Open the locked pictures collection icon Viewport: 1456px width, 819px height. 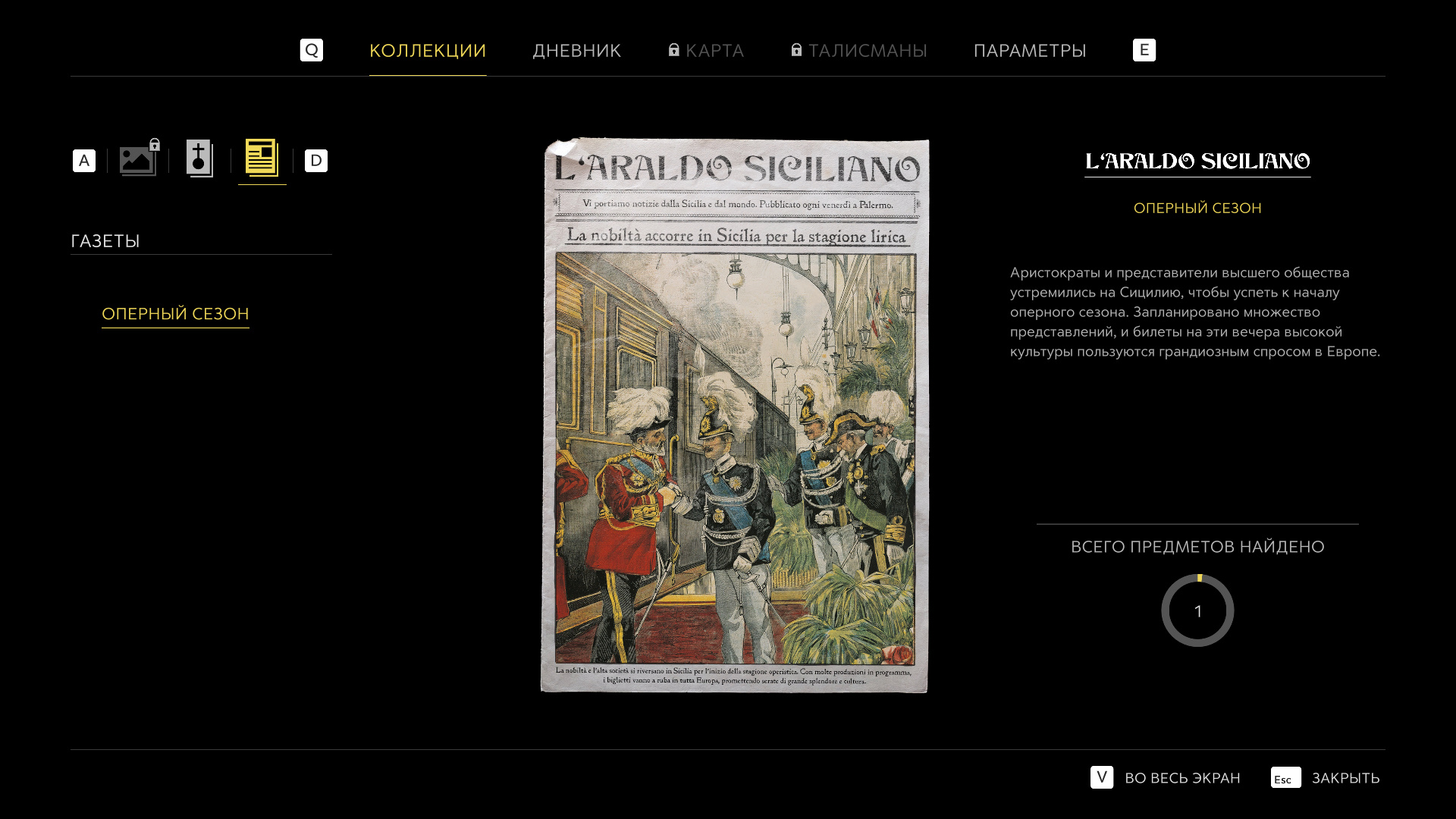(140, 158)
